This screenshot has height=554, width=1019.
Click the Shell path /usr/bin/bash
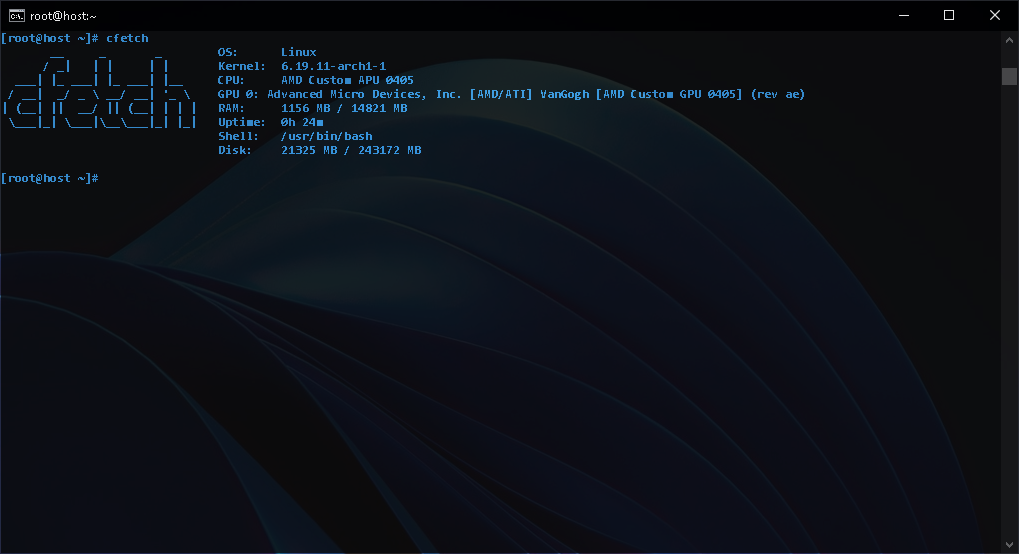click(x=327, y=136)
